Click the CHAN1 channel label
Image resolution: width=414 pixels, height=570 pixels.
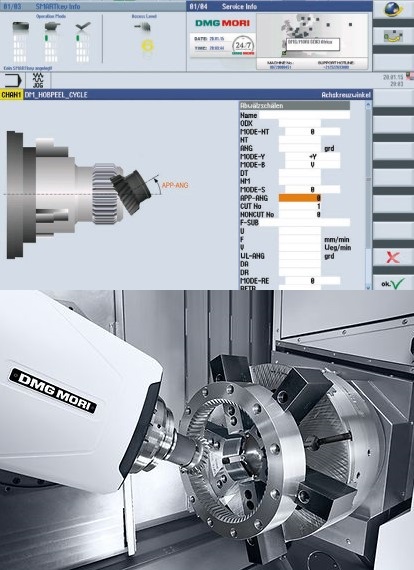click(x=11, y=95)
